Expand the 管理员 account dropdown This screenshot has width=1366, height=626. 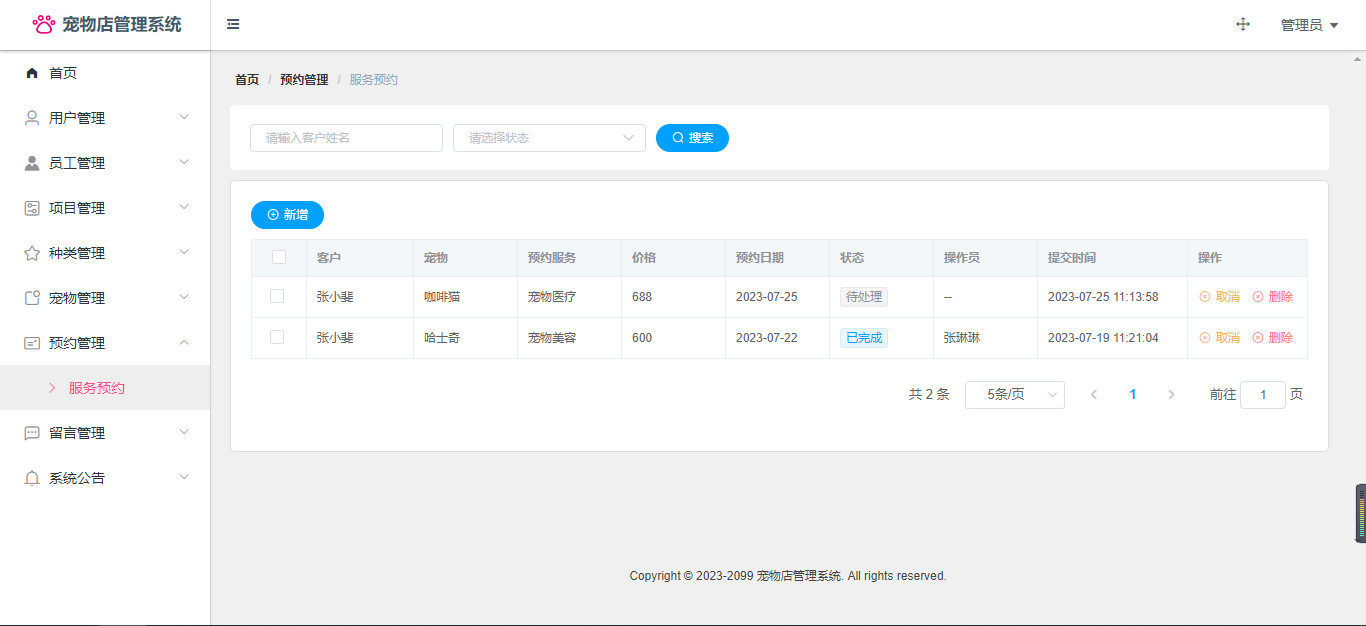1309,25
